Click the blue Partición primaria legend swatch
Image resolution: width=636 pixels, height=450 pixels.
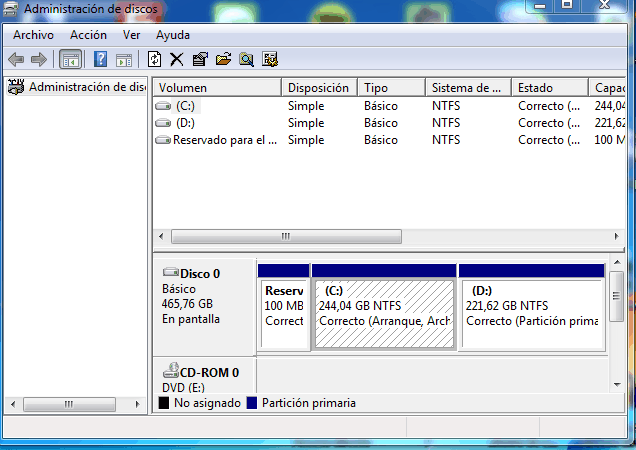point(252,403)
